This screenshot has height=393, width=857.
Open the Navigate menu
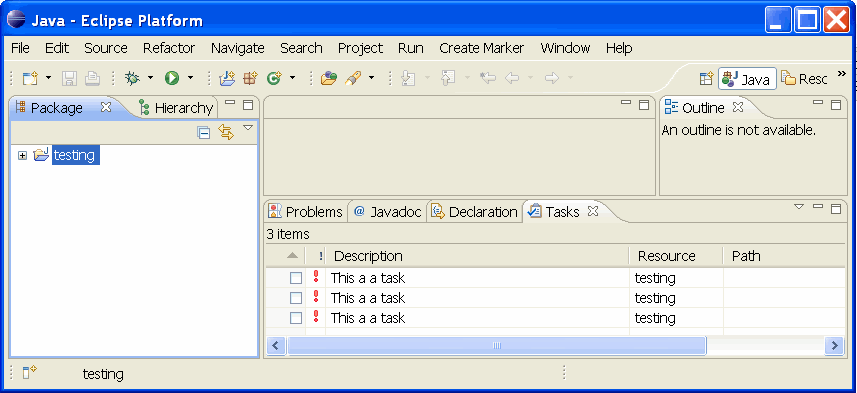pos(238,48)
